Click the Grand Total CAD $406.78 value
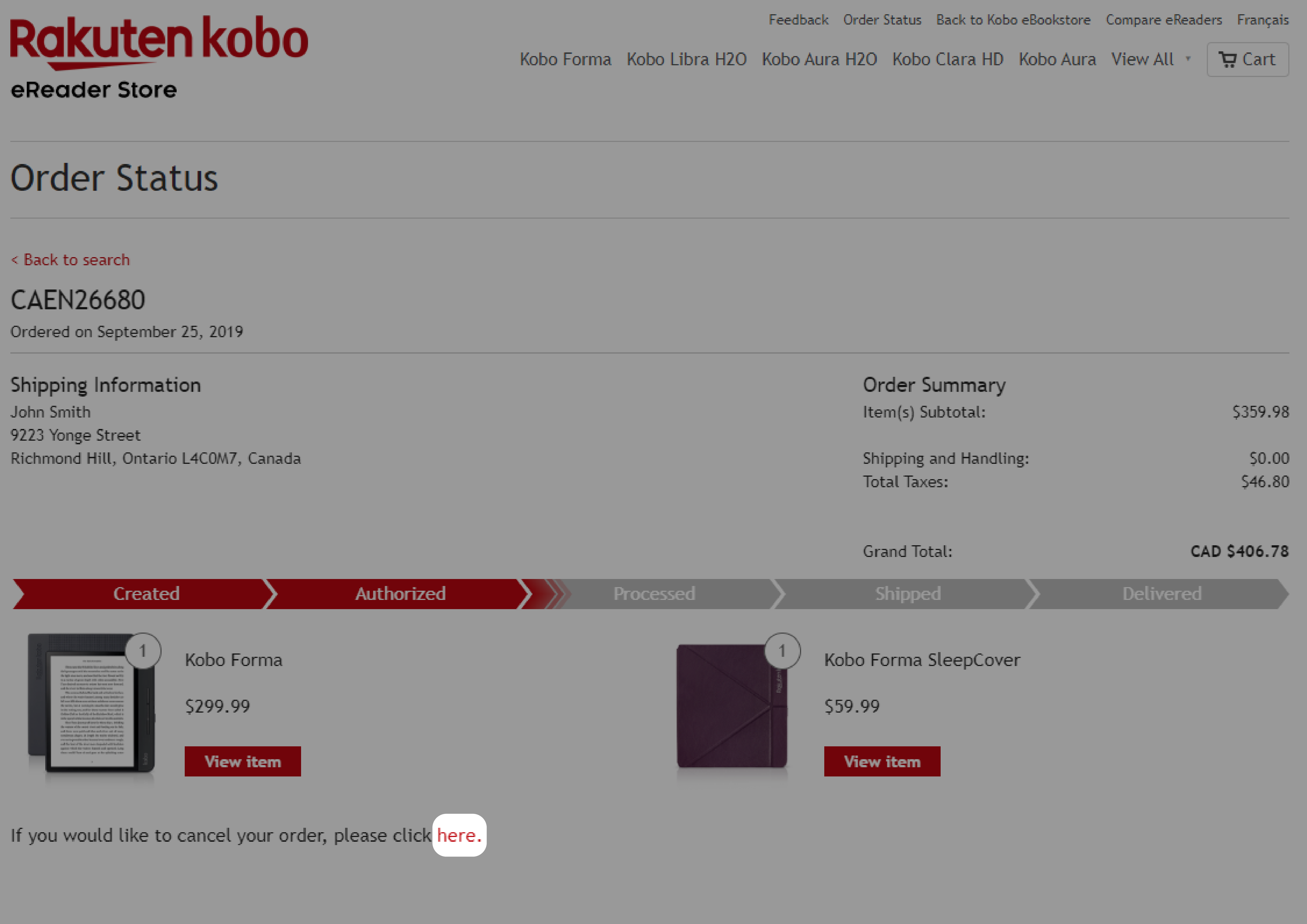The height and width of the screenshot is (924, 1307). coord(1239,551)
